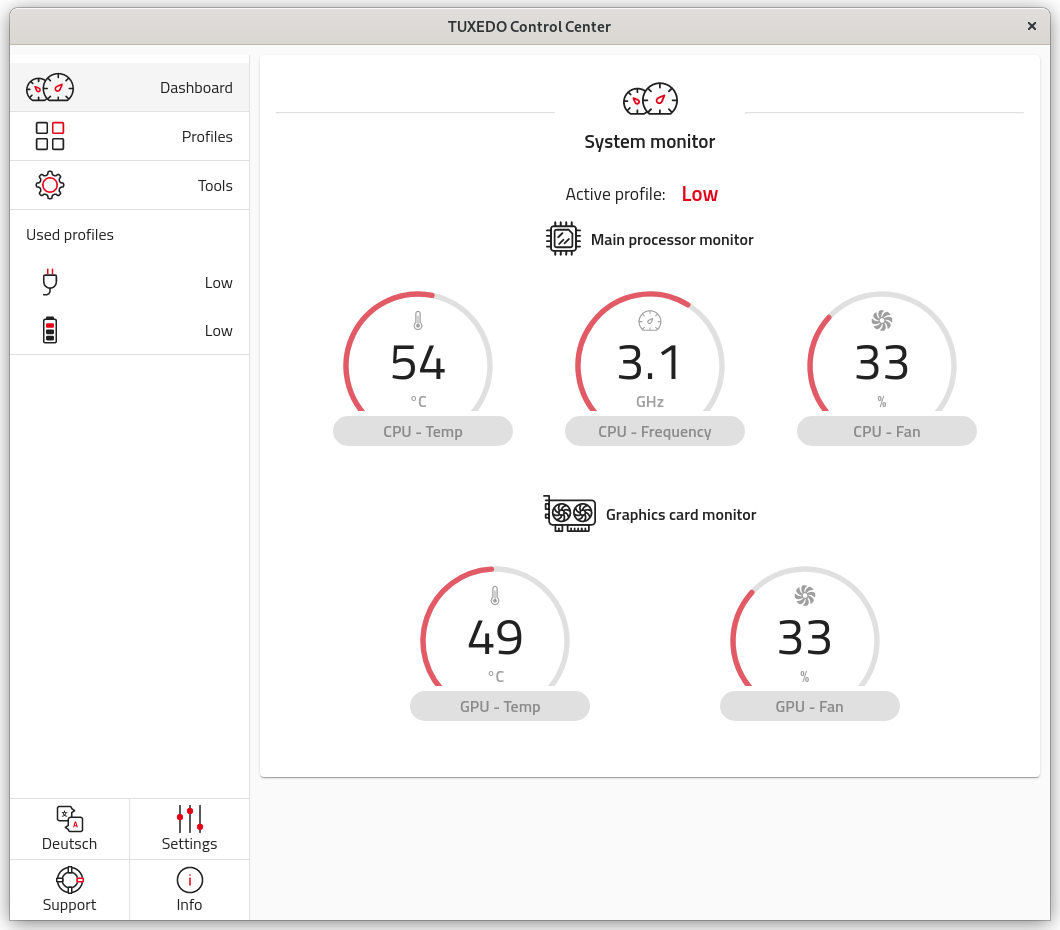Click the plug icon next to the Low profile
The width and height of the screenshot is (1060, 930).
coord(50,282)
